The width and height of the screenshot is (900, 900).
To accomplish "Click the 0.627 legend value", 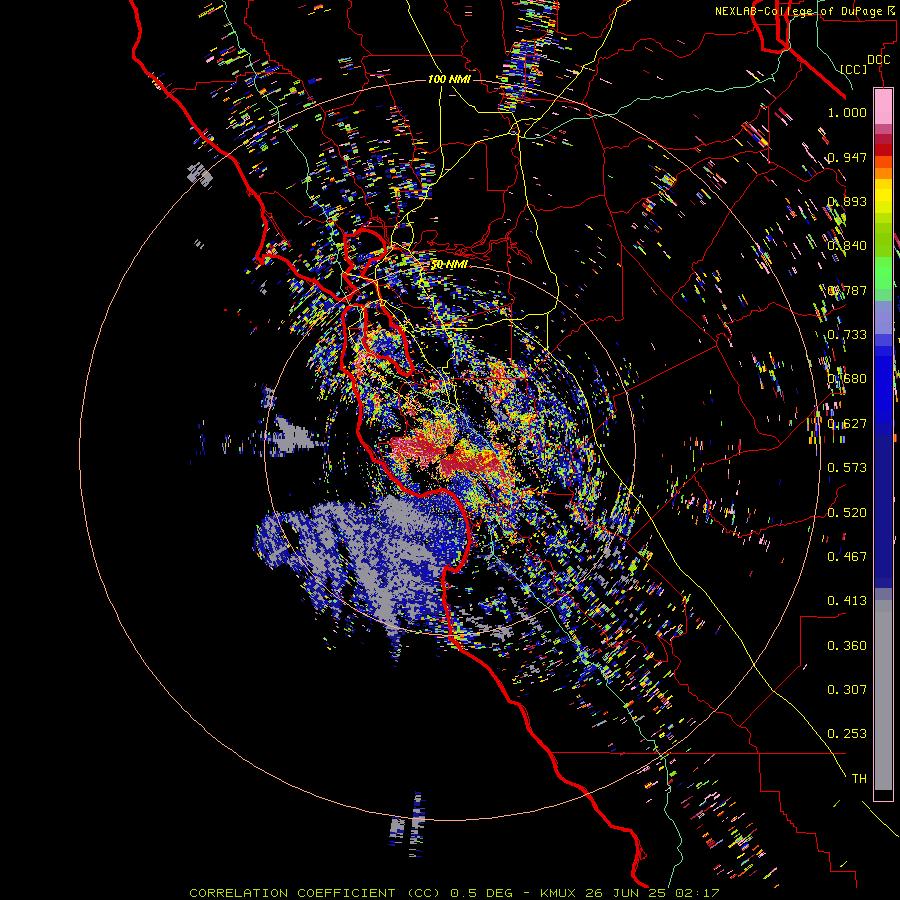I will pyautogui.click(x=847, y=424).
